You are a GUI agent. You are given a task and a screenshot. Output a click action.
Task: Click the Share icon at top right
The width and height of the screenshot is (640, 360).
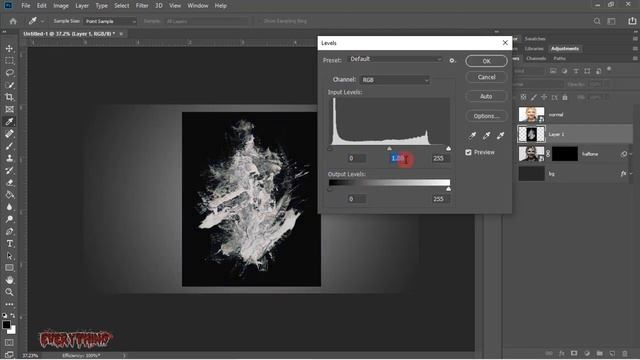click(x=632, y=21)
